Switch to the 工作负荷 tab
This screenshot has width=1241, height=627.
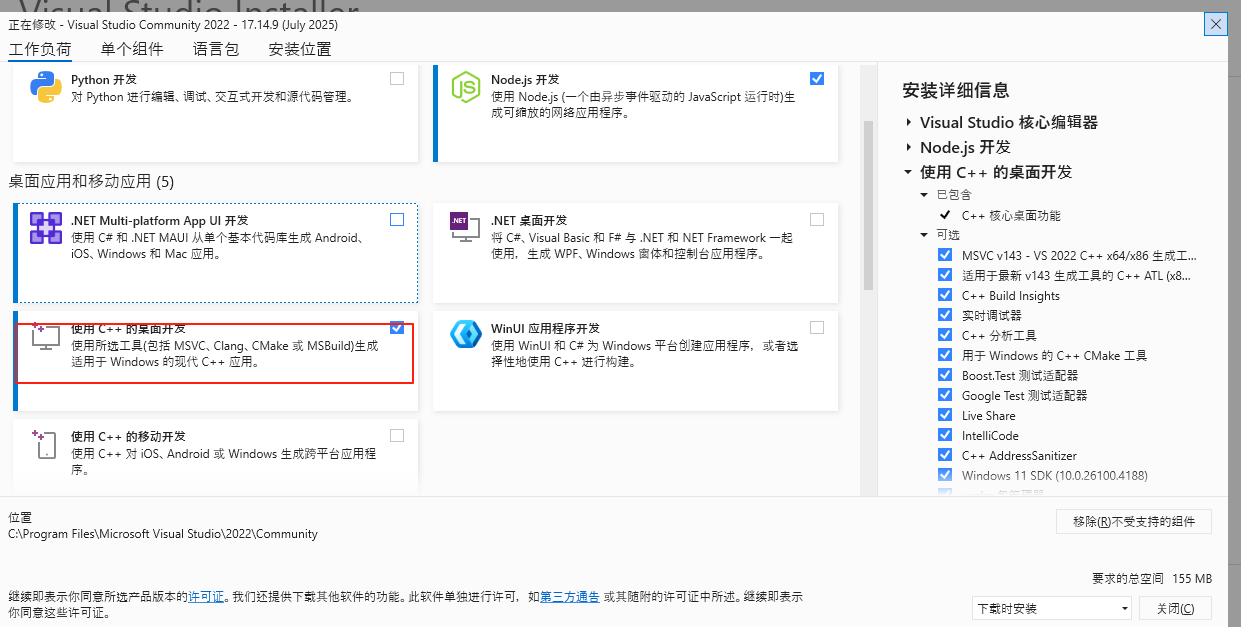[40, 49]
